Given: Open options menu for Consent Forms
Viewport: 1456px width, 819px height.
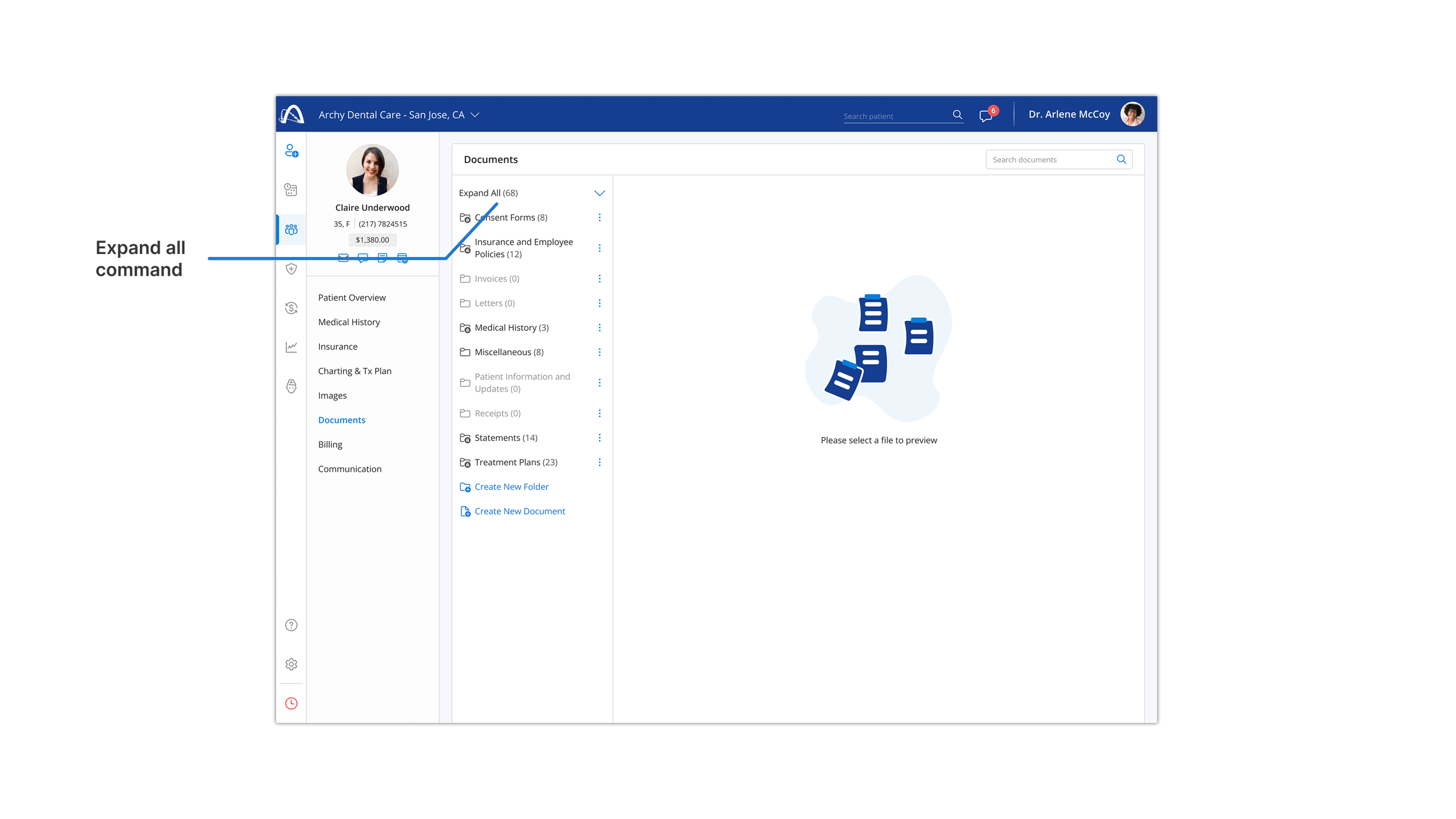Looking at the screenshot, I should coord(599,217).
